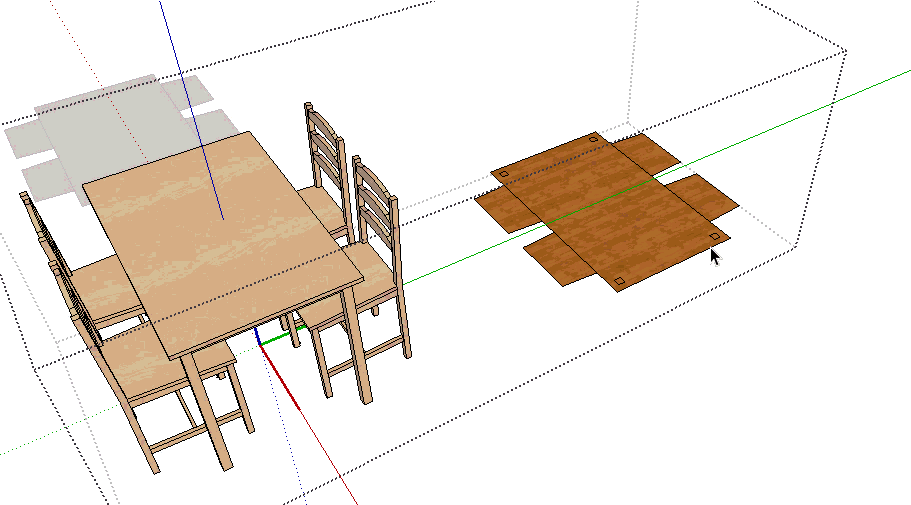Select the upper-right flap of the dark panel
Image resolution: width=911 pixels, height=505 pixels.
click(647, 153)
